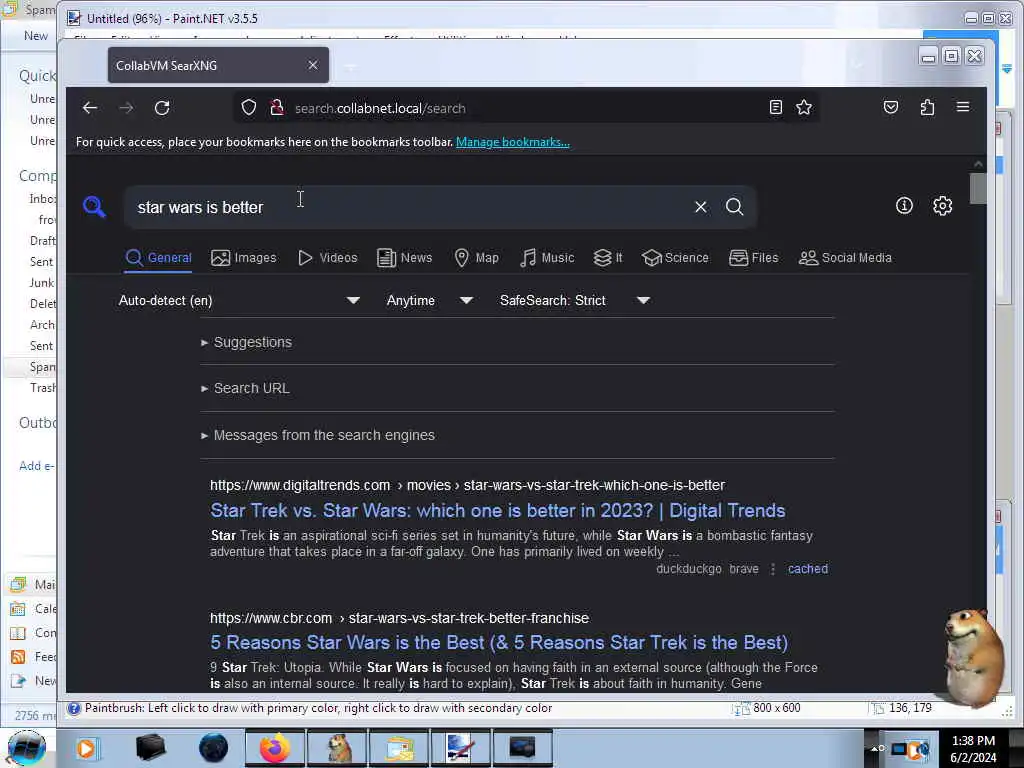Switch to the Music search category

pyautogui.click(x=547, y=258)
